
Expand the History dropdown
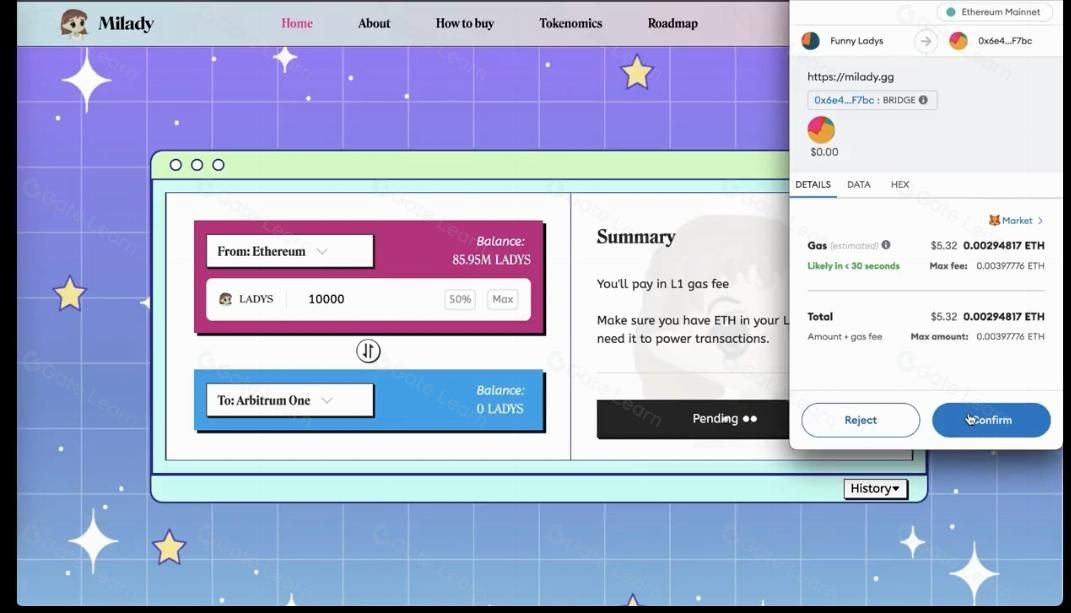(876, 488)
